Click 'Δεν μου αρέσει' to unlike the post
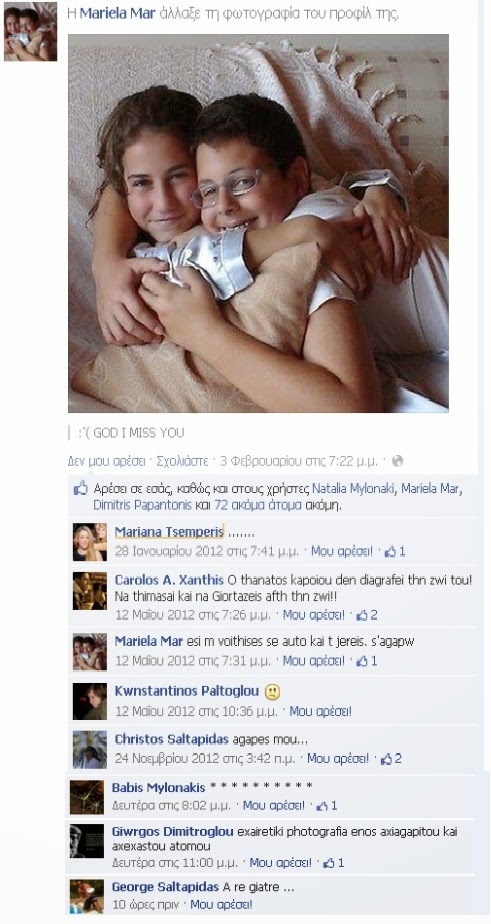This screenshot has width=491, height=924. pos(107,461)
